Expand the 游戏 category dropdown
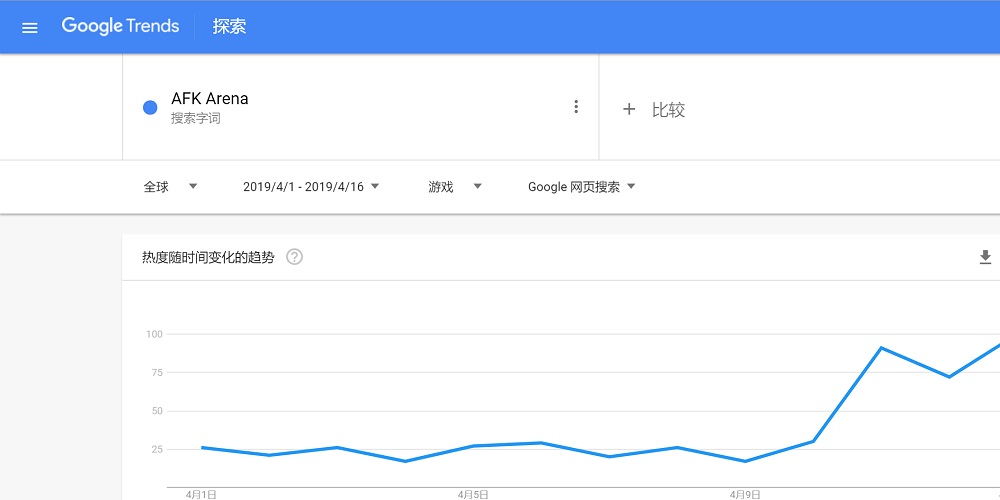The width and height of the screenshot is (1000, 500). click(455, 187)
